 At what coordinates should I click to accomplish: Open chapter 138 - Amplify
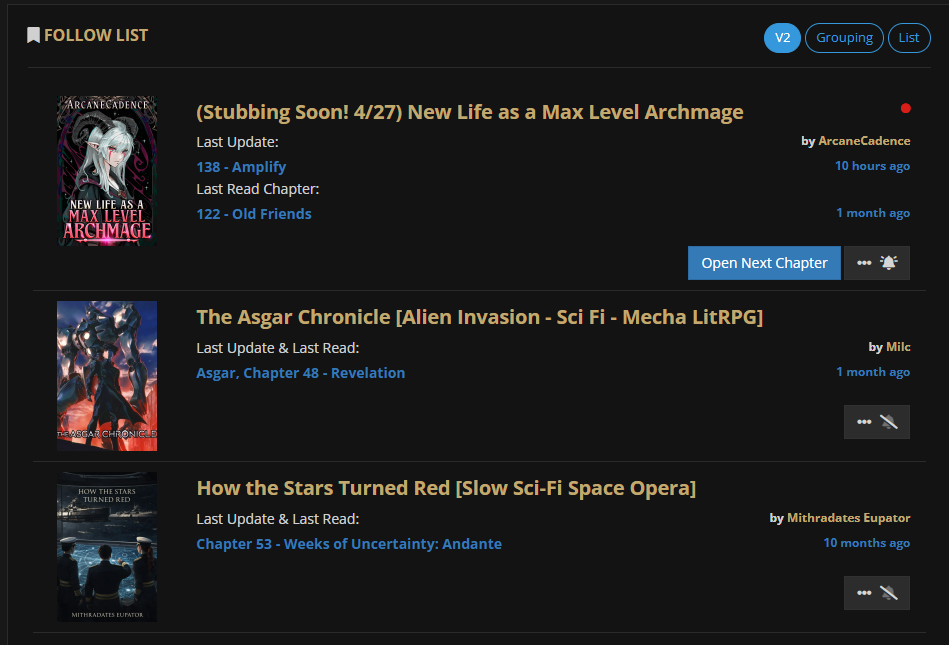click(x=241, y=167)
